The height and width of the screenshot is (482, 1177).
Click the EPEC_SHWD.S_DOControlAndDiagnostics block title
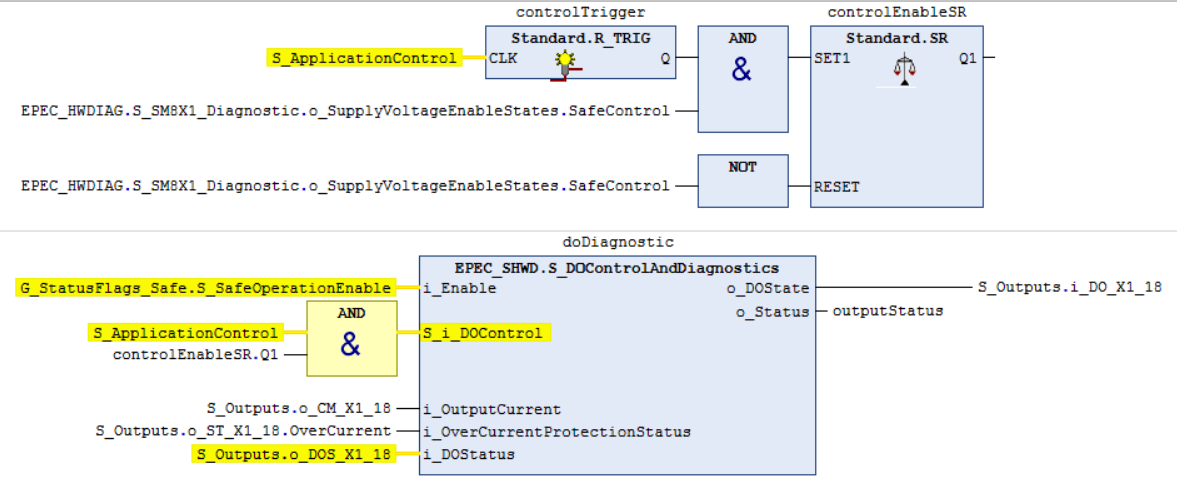pyautogui.click(x=617, y=267)
